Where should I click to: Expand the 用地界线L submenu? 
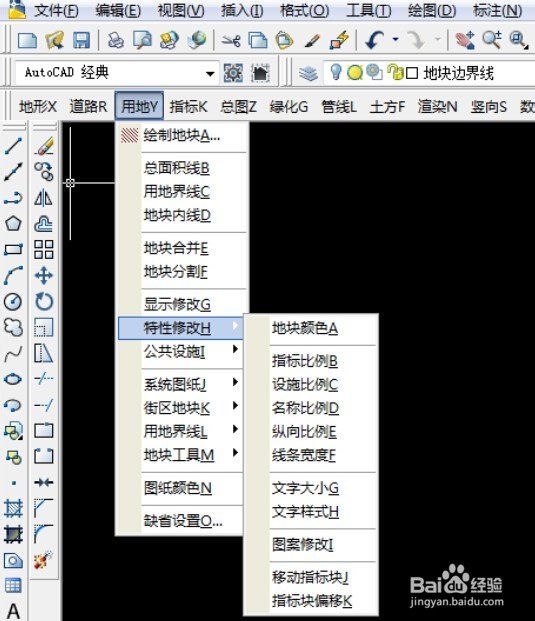(180, 431)
